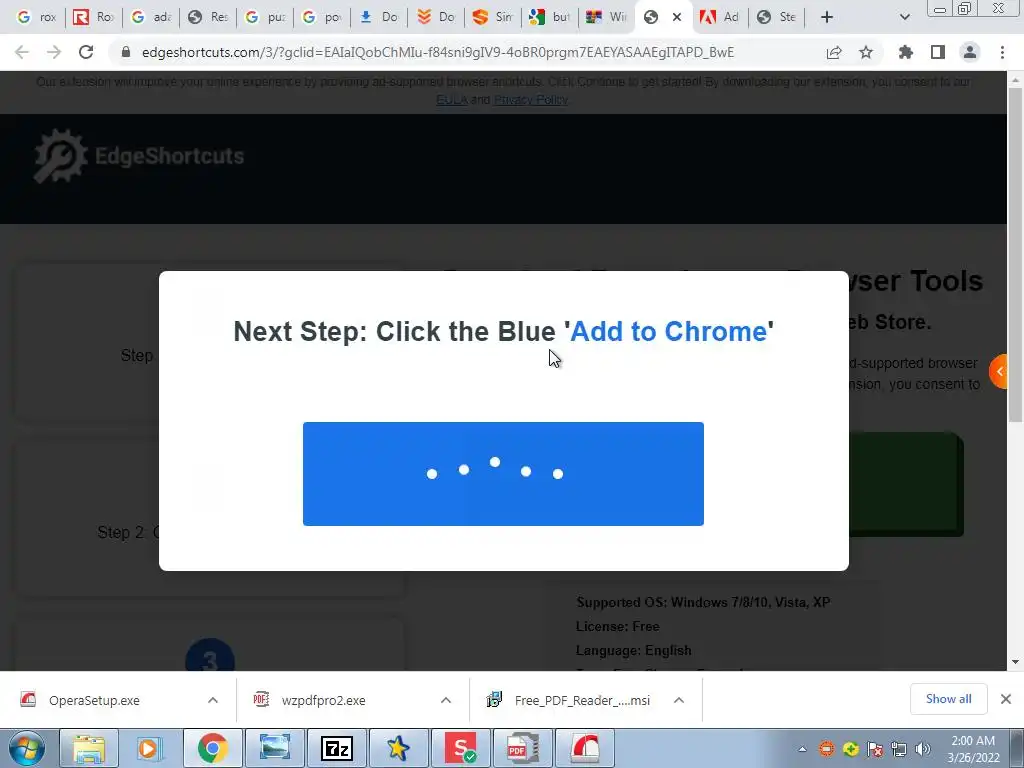Bookmark this tab with the star icon

tap(866, 52)
